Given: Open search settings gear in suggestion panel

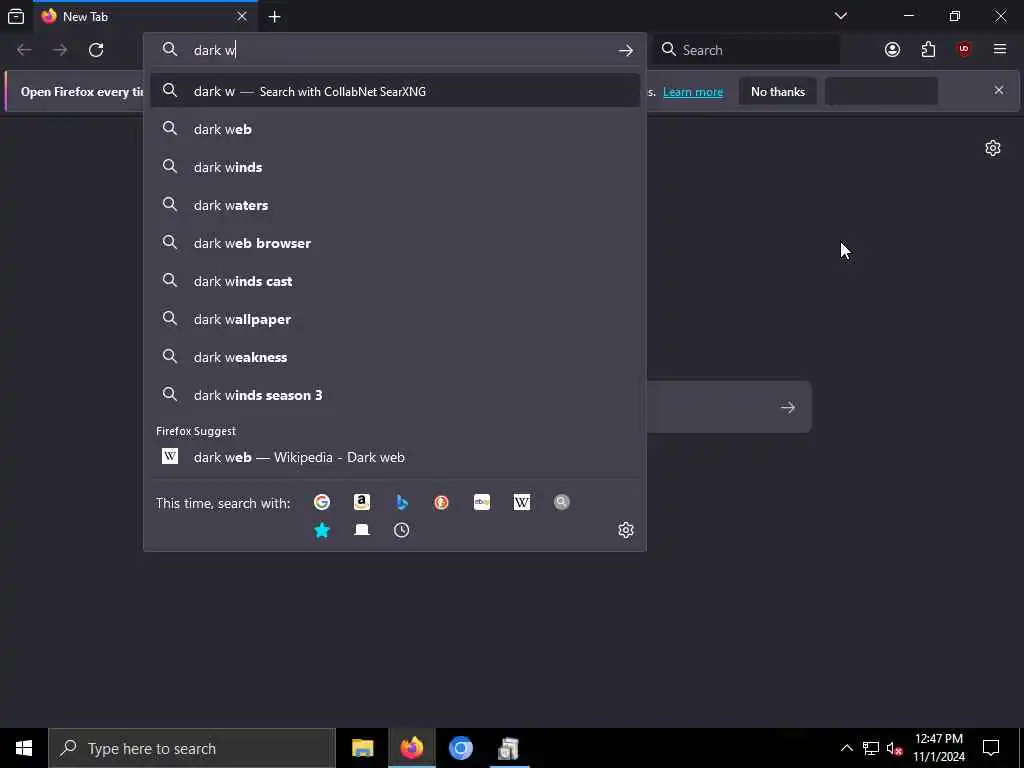Looking at the screenshot, I should click(626, 530).
